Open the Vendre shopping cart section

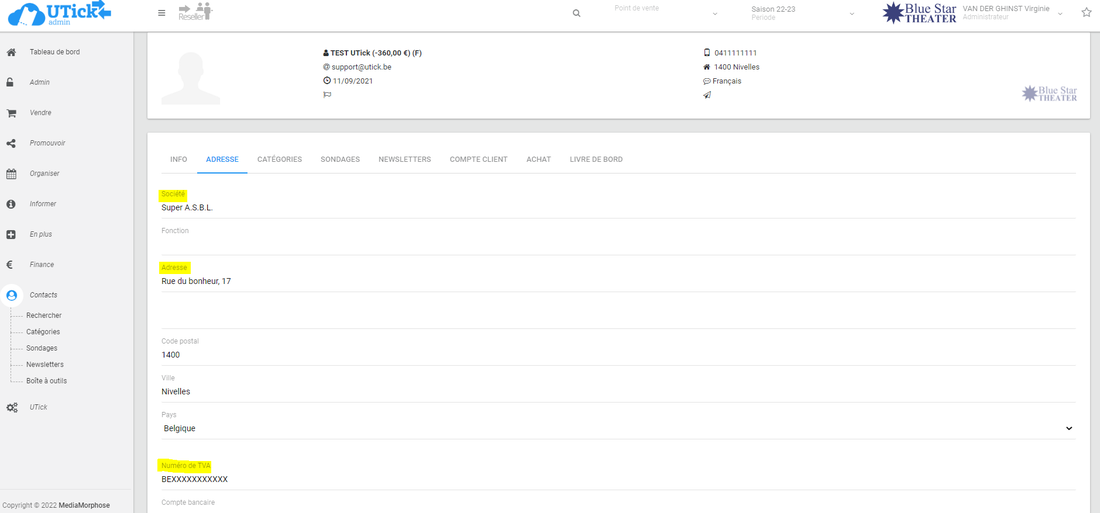[40, 113]
